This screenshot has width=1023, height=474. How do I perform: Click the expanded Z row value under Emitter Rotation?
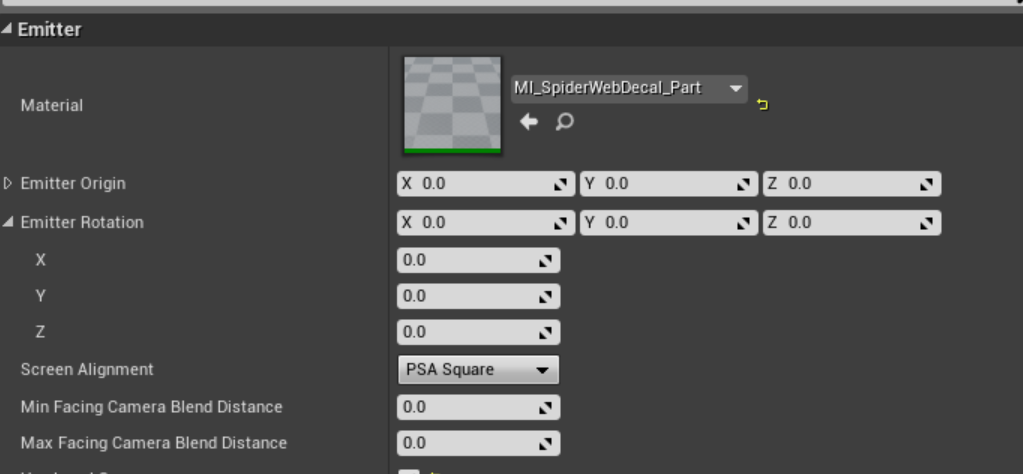[467, 332]
